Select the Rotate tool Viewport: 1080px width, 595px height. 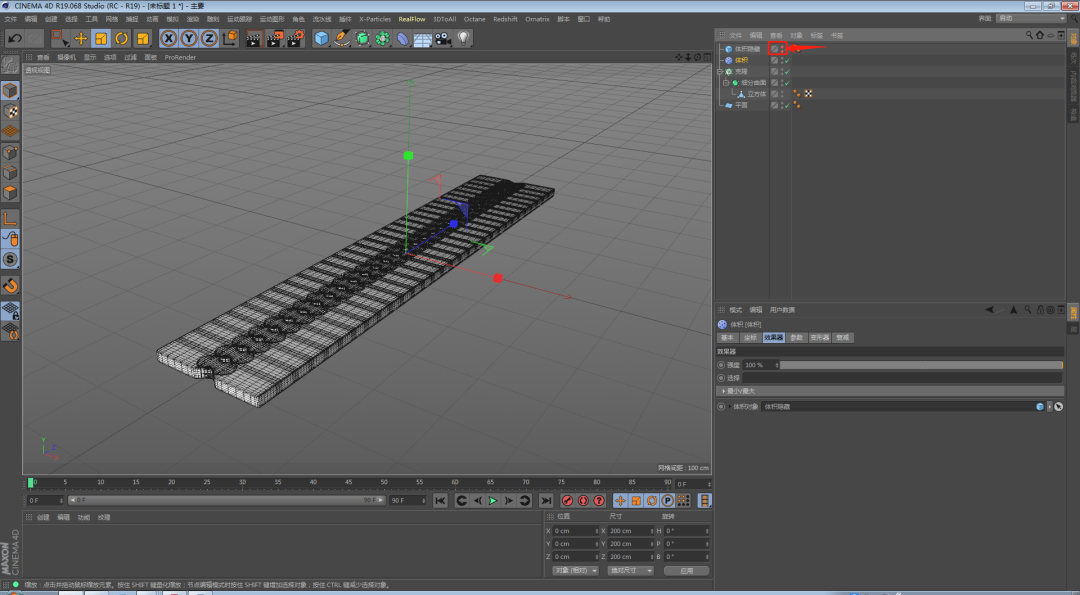coord(121,38)
